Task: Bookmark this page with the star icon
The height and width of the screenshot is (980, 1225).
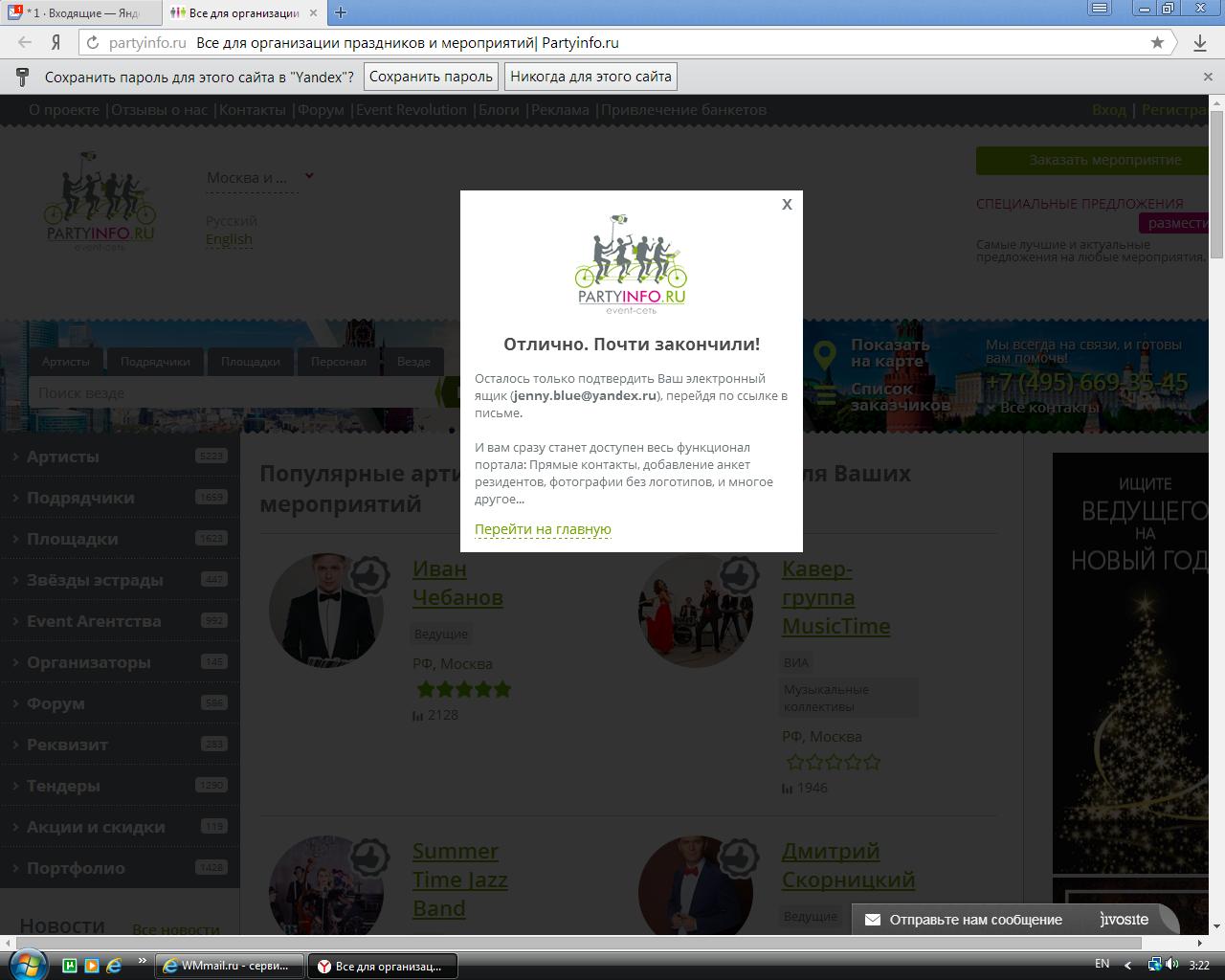Action: (1157, 42)
